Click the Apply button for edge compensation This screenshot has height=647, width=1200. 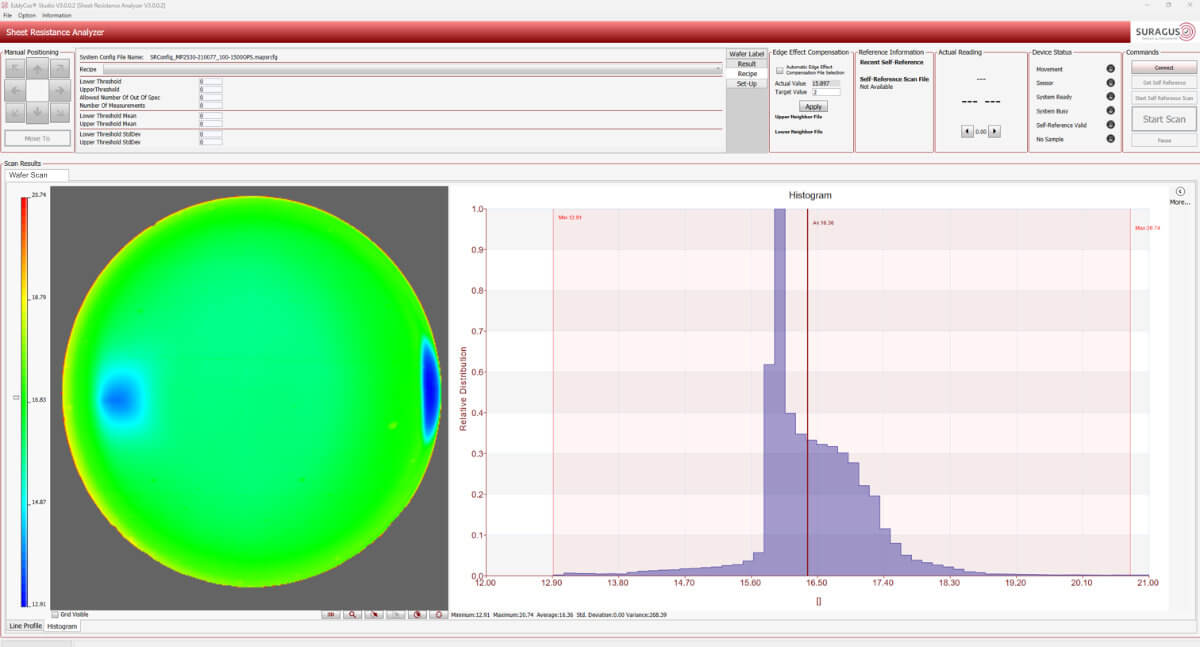coord(813,106)
